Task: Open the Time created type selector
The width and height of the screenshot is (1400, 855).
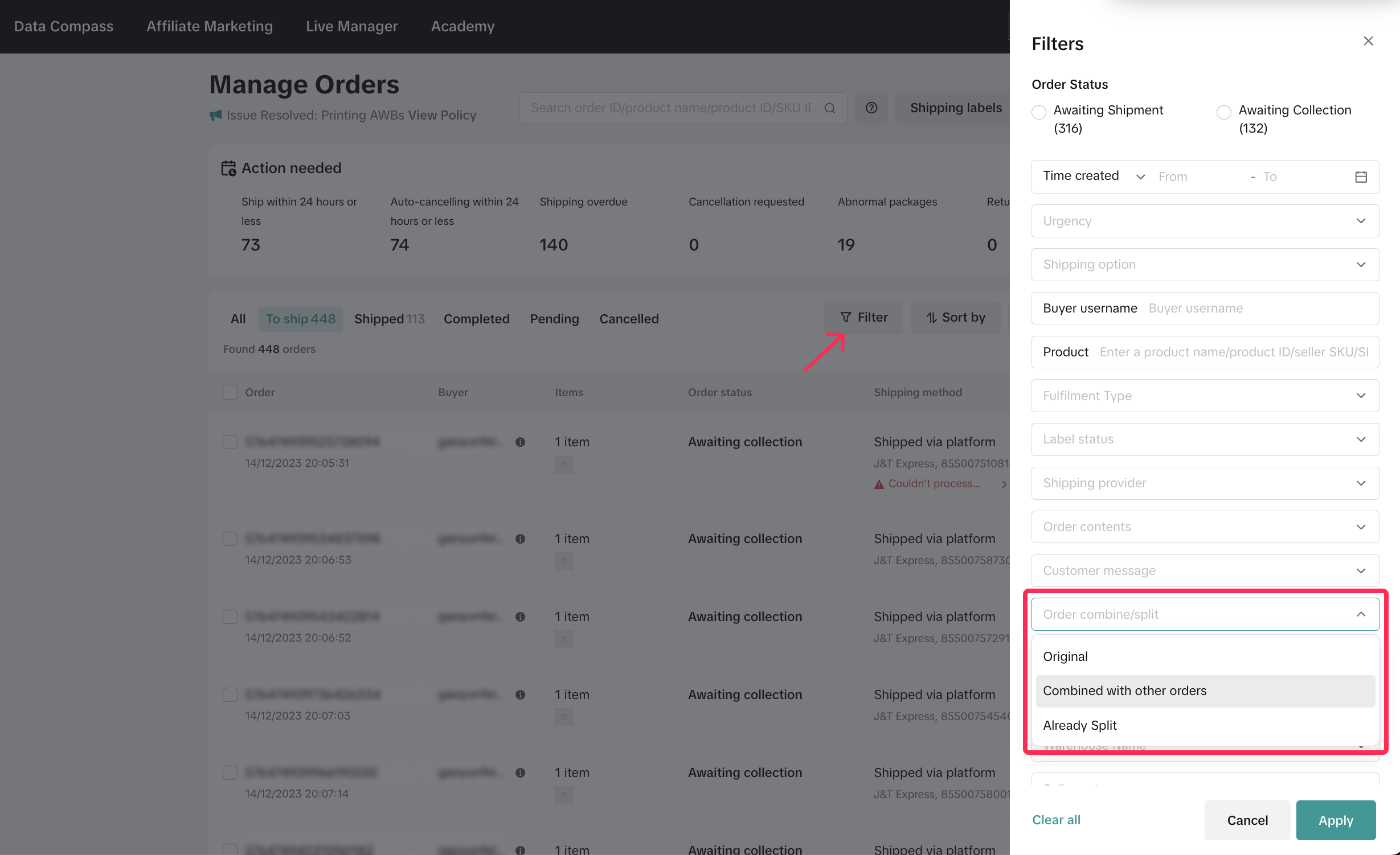Action: pos(1093,176)
